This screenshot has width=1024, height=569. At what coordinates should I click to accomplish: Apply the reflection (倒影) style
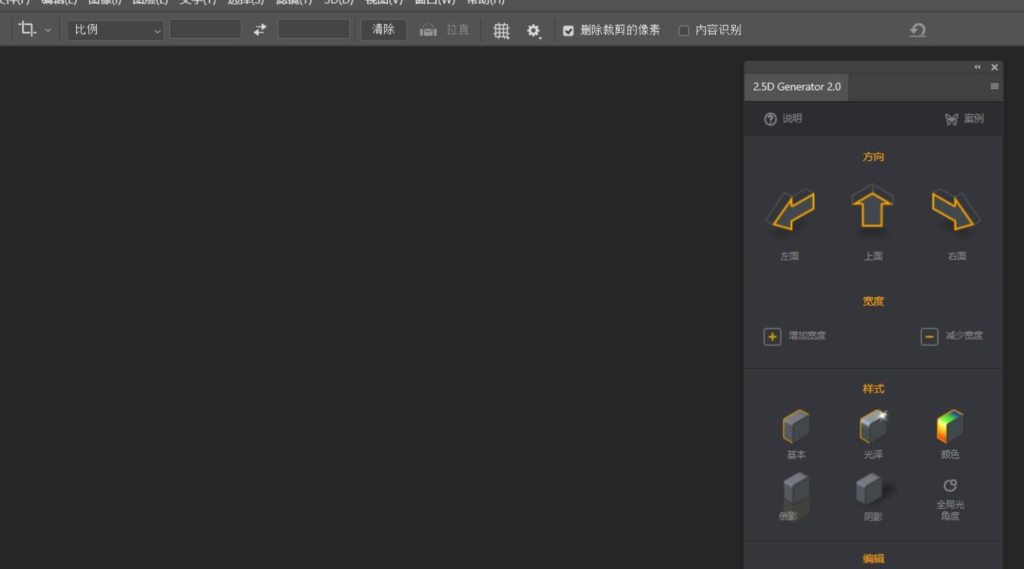(x=795, y=490)
